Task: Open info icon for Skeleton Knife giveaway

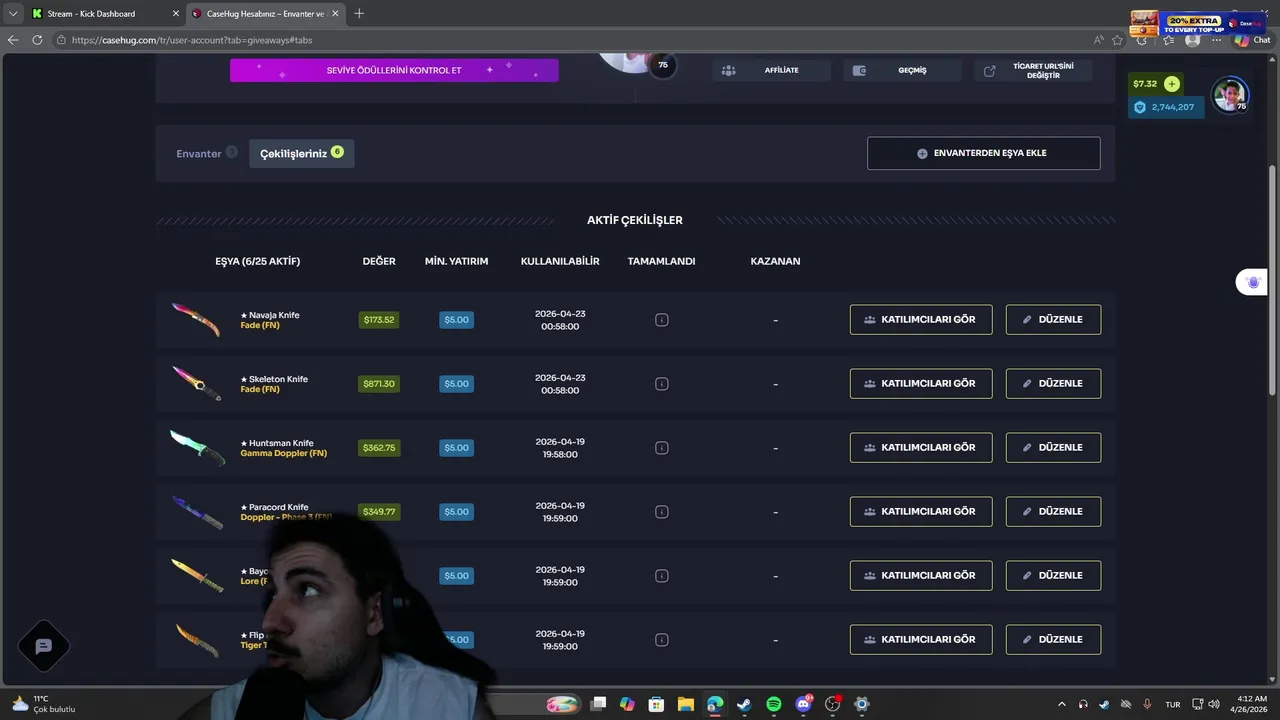Action: pos(661,384)
